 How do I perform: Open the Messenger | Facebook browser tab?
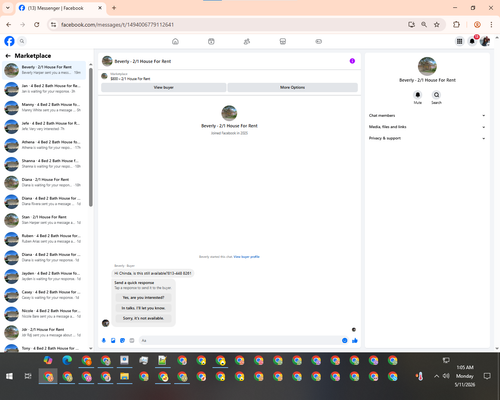click(61, 8)
